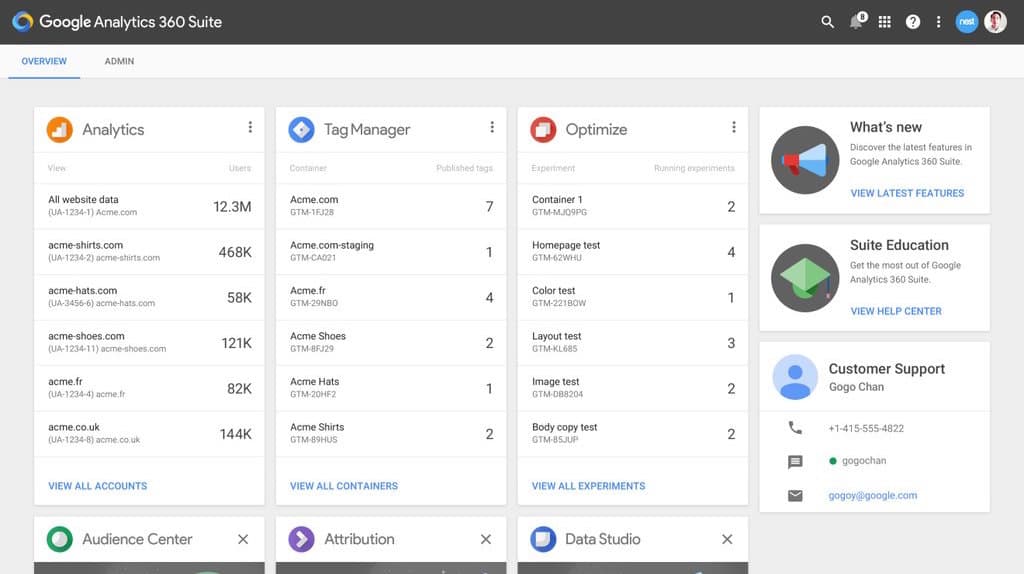
Task: Switch to the Admin tab
Action: click(119, 61)
